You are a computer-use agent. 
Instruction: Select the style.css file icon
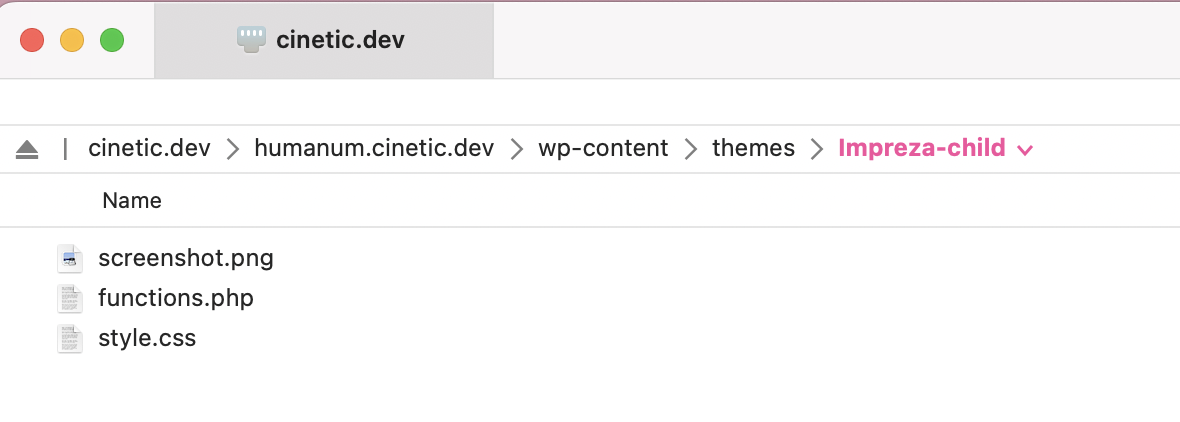point(69,338)
